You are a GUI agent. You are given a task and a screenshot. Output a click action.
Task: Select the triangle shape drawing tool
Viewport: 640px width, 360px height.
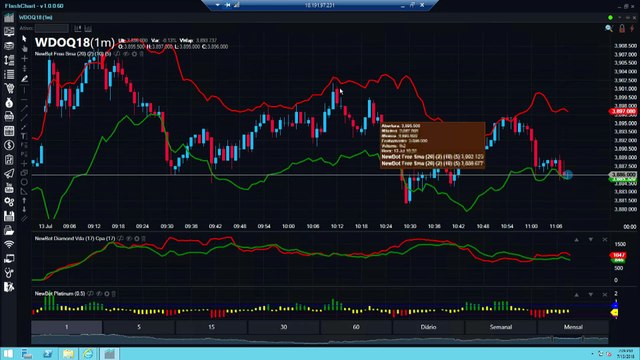click(24, 191)
